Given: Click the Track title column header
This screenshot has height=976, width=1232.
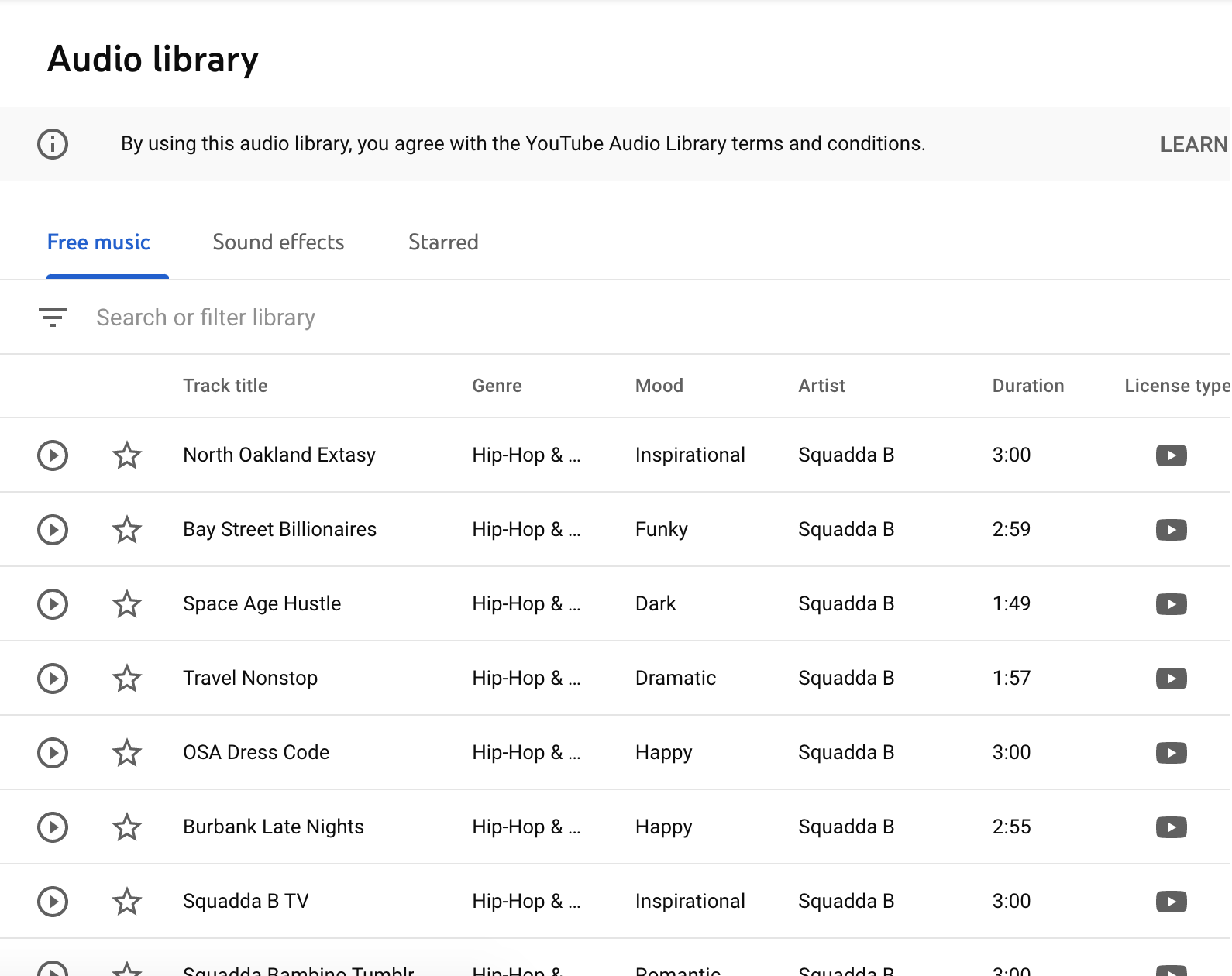Looking at the screenshot, I should pos(225,386).
